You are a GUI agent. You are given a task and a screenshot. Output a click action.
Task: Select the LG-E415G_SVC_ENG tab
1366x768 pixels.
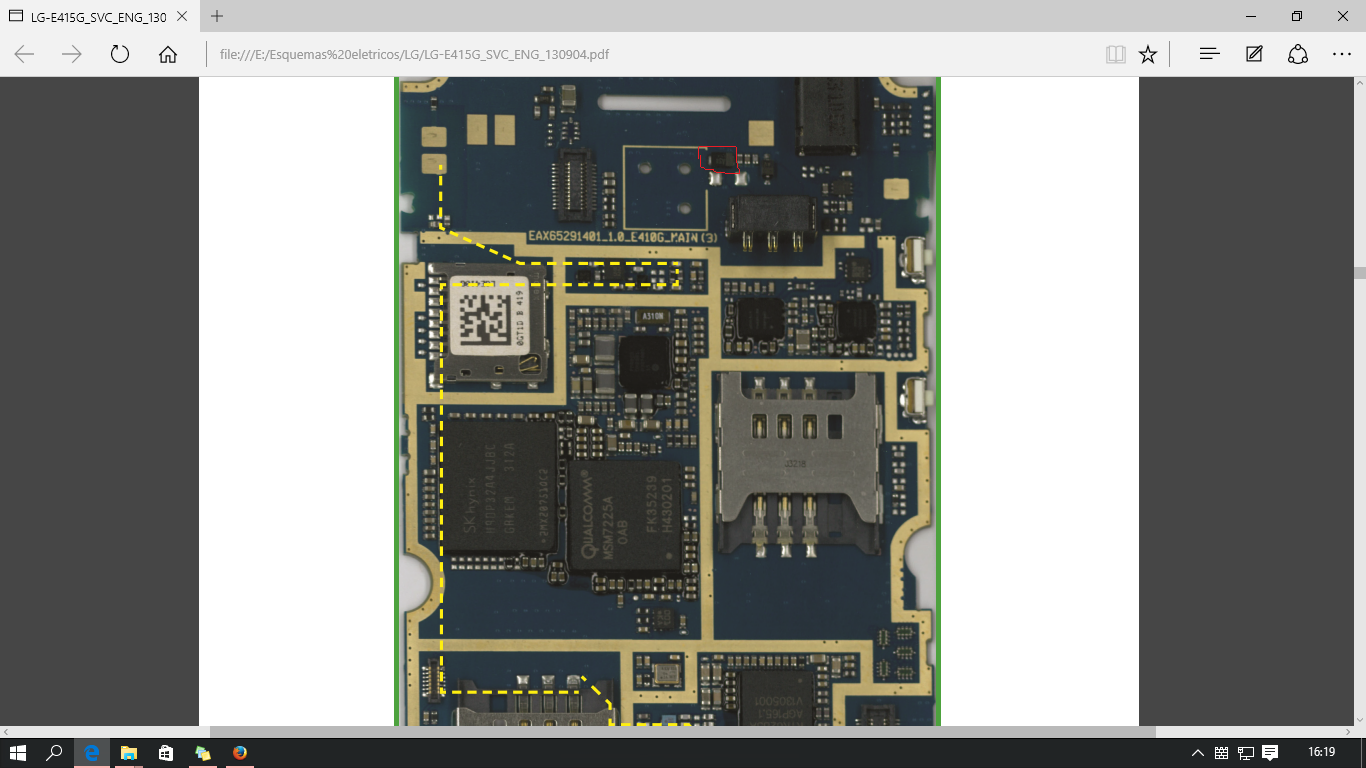point(100,16)
